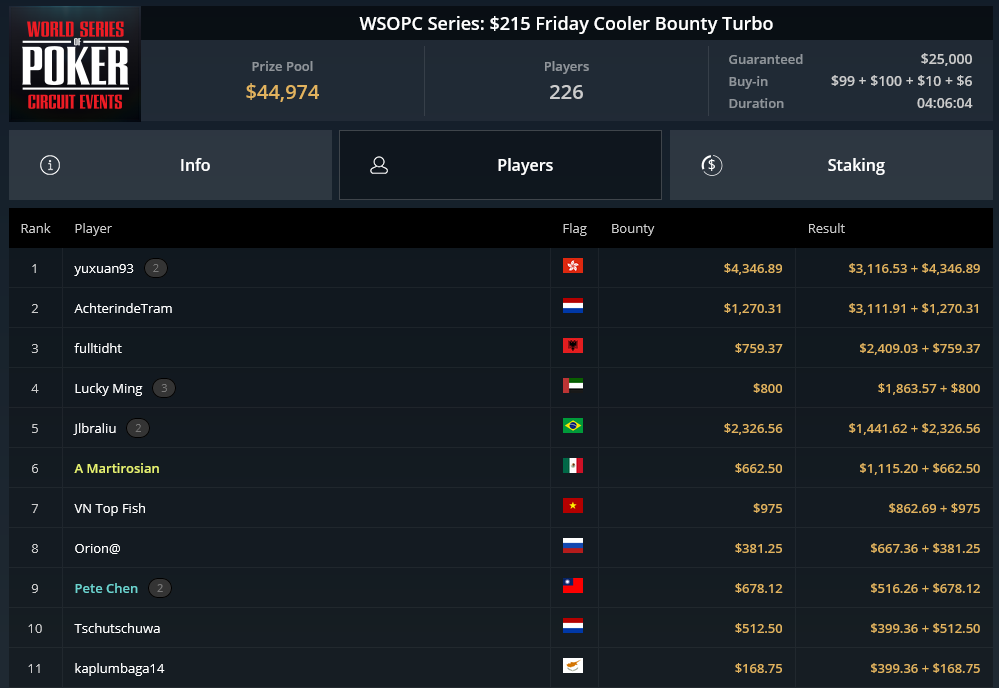This screenshot has width=999, height=688.
Task: Click the World Series of Poker logo
Action: (75, 64)
